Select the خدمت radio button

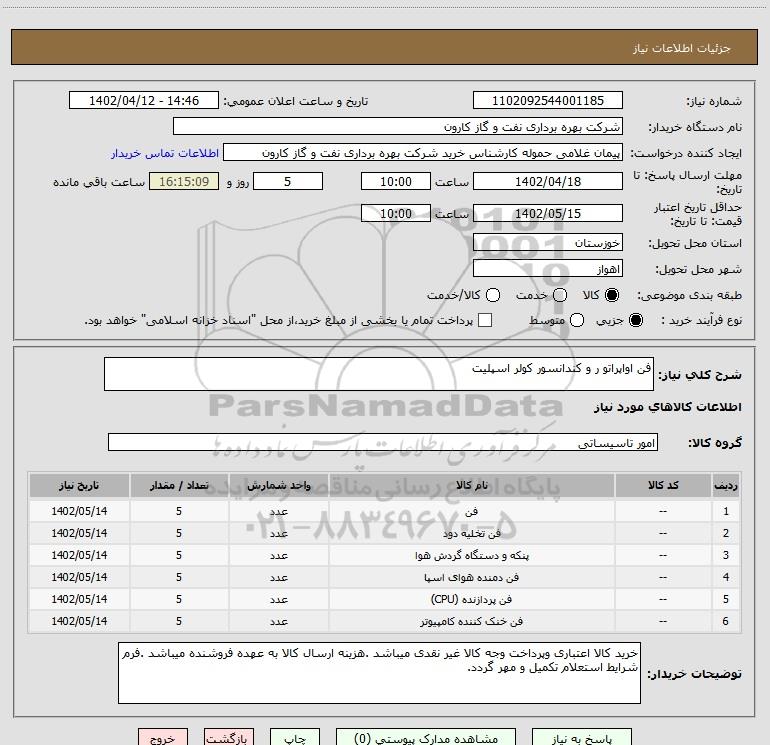[x=560, y=295]
